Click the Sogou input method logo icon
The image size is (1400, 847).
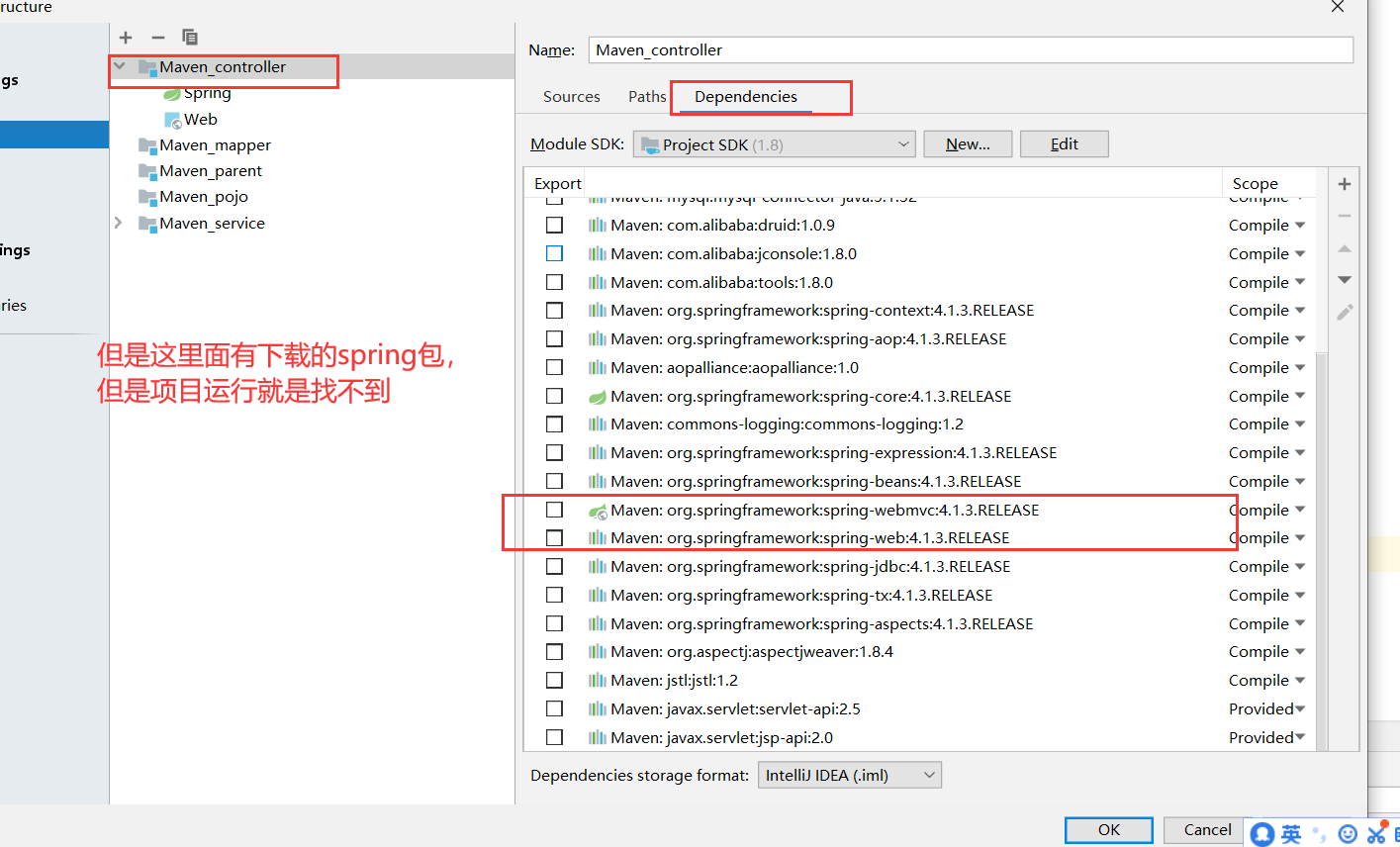click(x=1262, y=834)
